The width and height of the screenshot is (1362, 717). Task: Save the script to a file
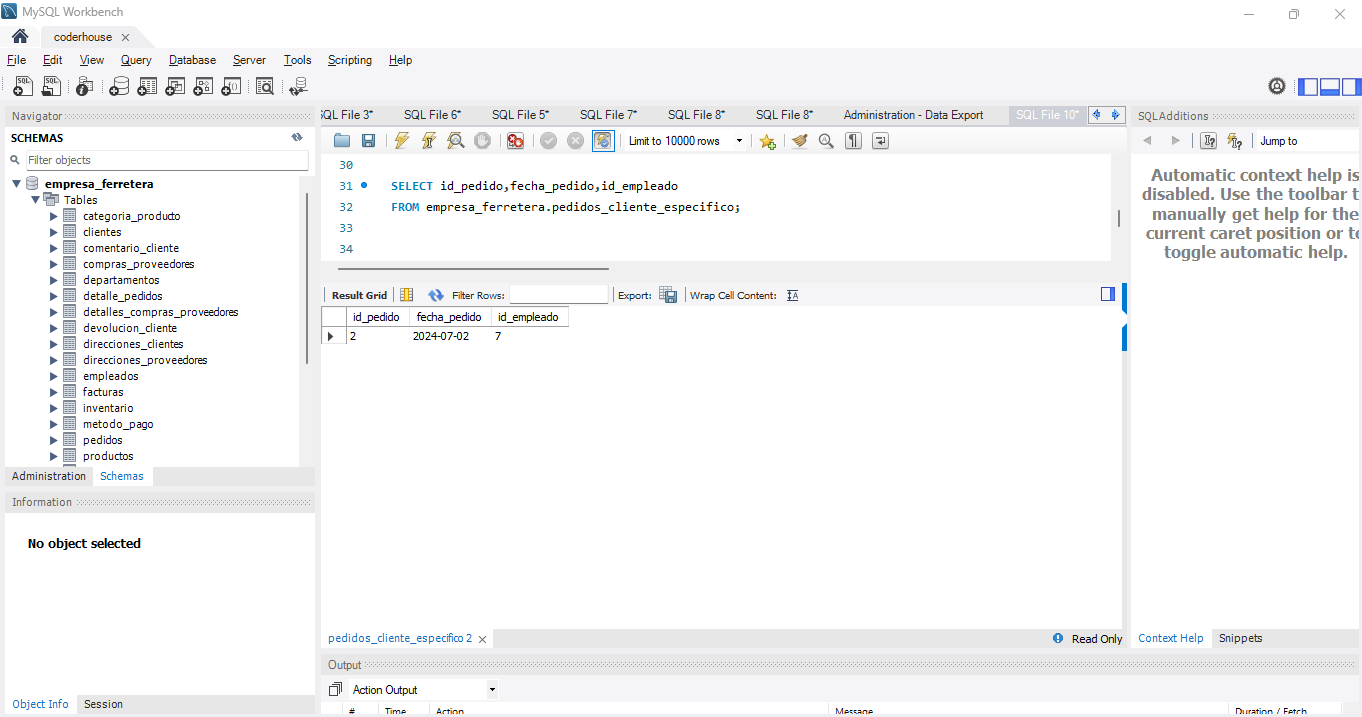368,141
